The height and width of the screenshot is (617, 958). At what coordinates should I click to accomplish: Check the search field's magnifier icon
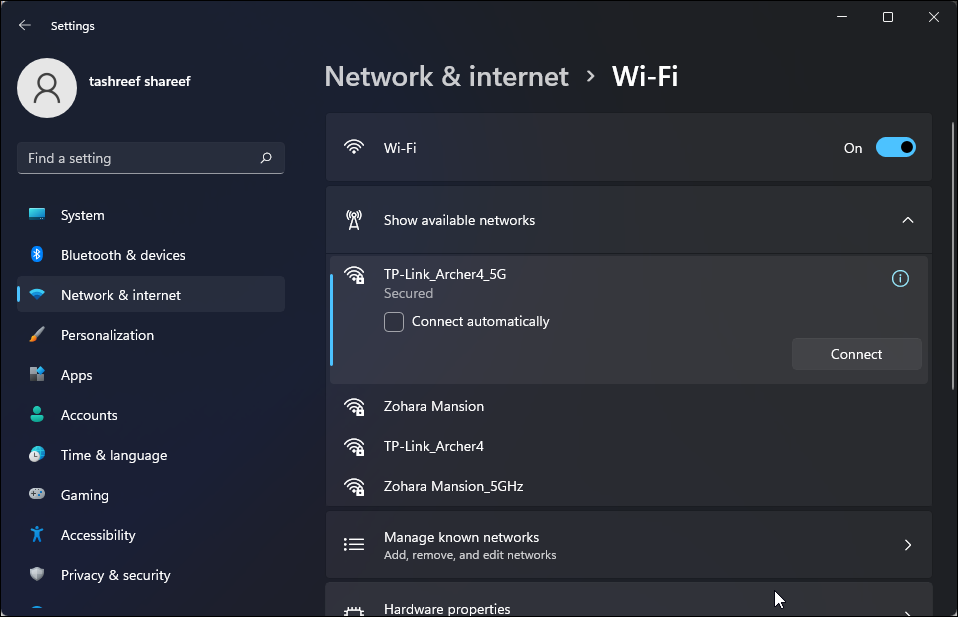(266, 157)
